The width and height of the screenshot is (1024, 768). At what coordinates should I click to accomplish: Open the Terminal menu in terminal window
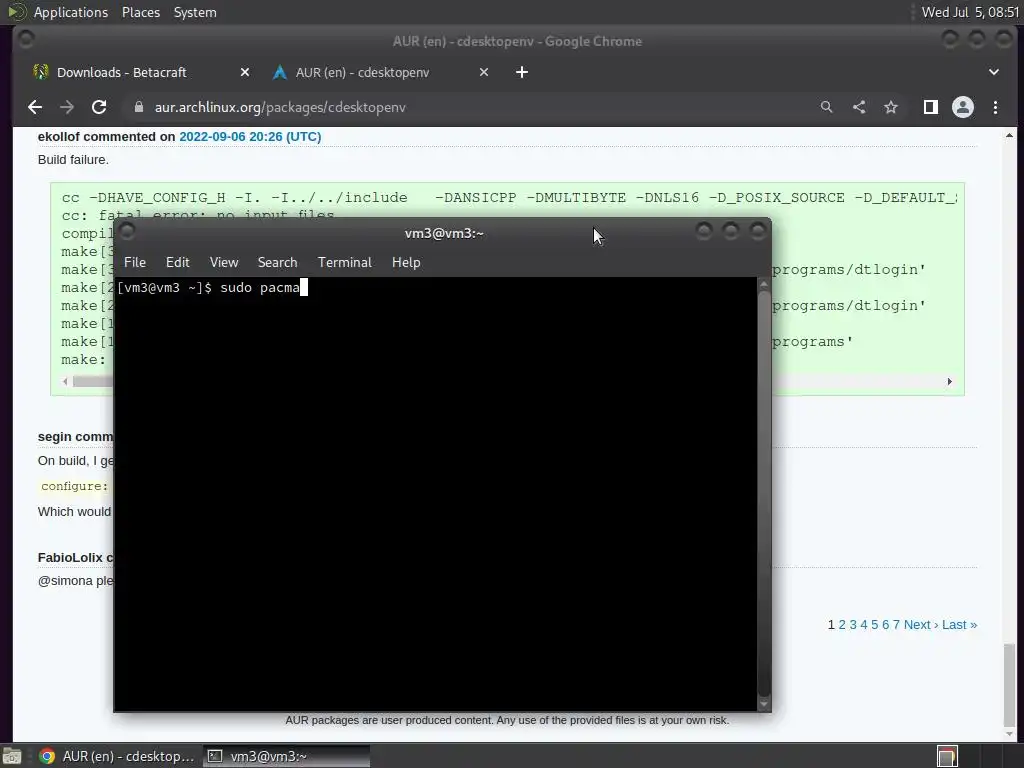(344, 262)
